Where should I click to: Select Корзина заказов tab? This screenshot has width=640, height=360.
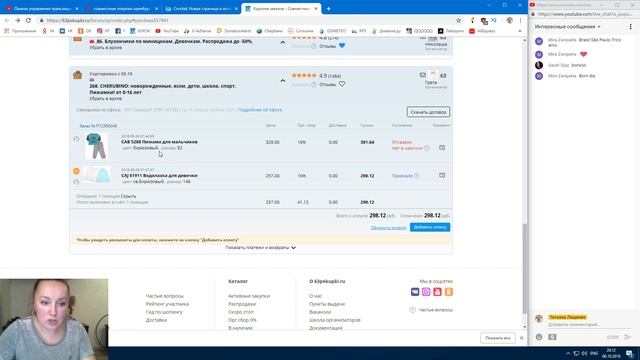click(x=281, y=8)
